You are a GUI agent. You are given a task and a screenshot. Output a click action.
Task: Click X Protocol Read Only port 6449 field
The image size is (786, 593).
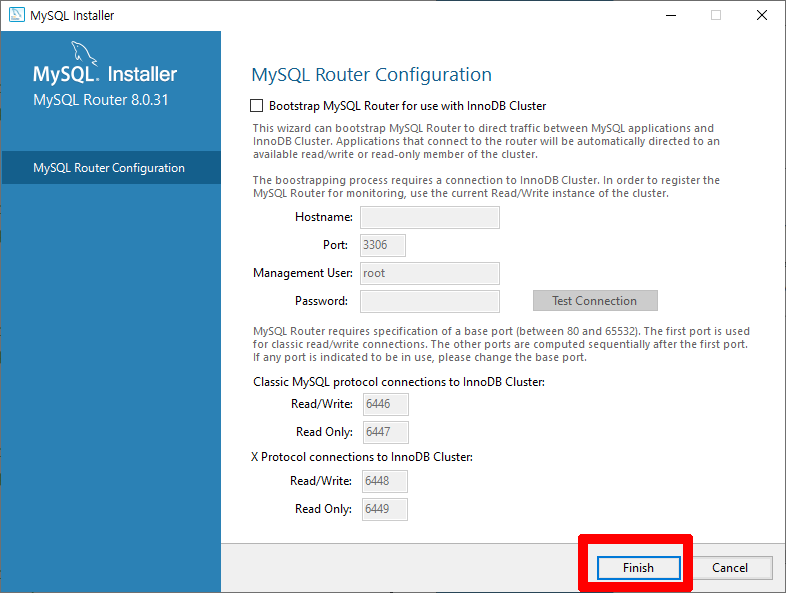click(x=384, y=509)
